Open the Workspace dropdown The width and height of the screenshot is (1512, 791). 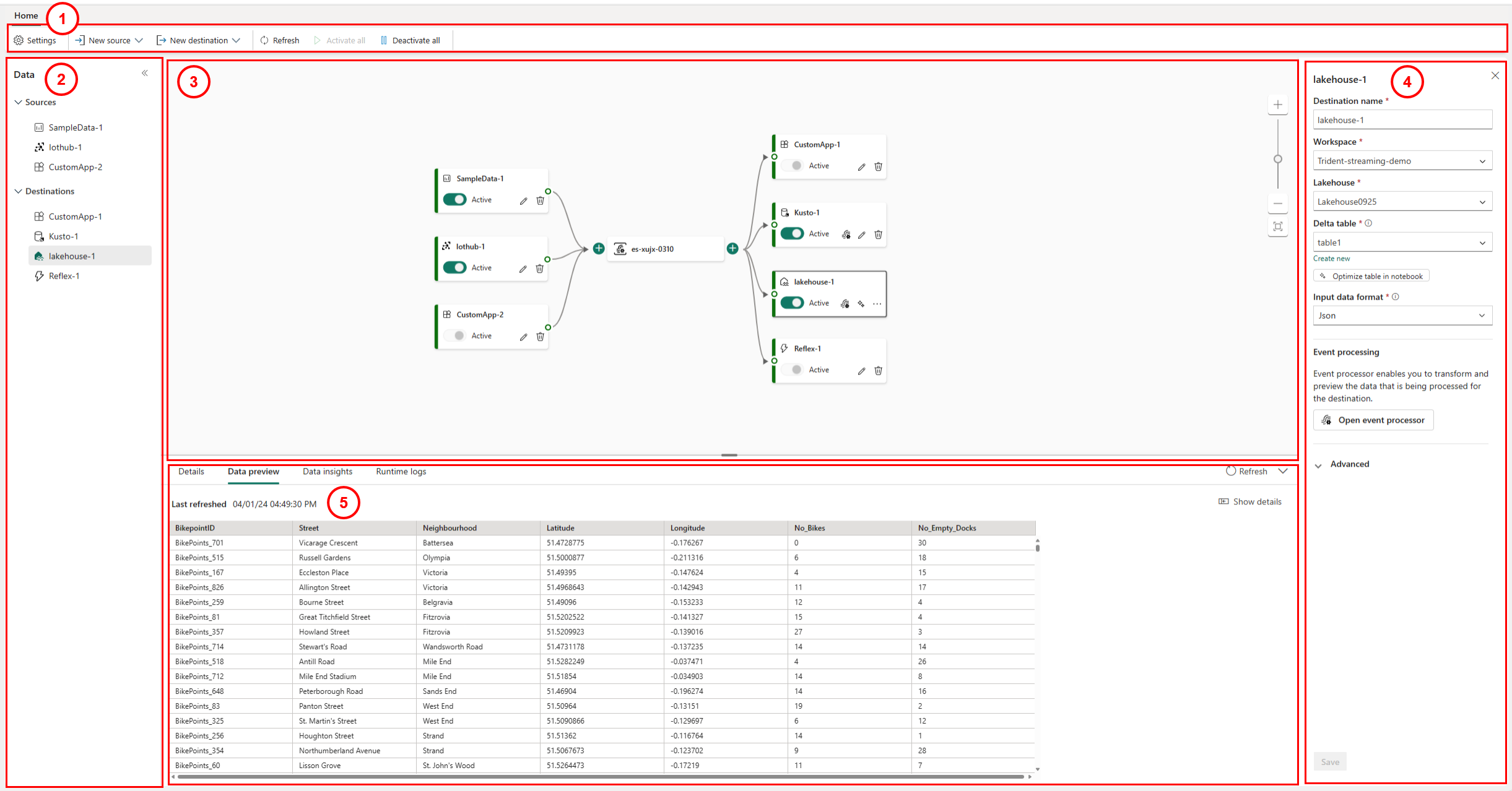pos(1402,161)
